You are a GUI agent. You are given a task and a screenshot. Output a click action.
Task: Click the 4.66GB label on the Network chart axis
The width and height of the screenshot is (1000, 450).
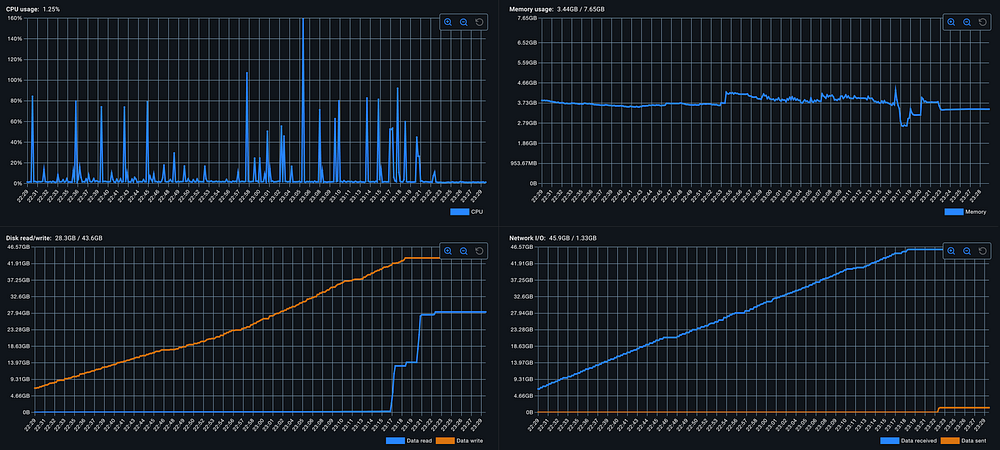coord(522,396)
